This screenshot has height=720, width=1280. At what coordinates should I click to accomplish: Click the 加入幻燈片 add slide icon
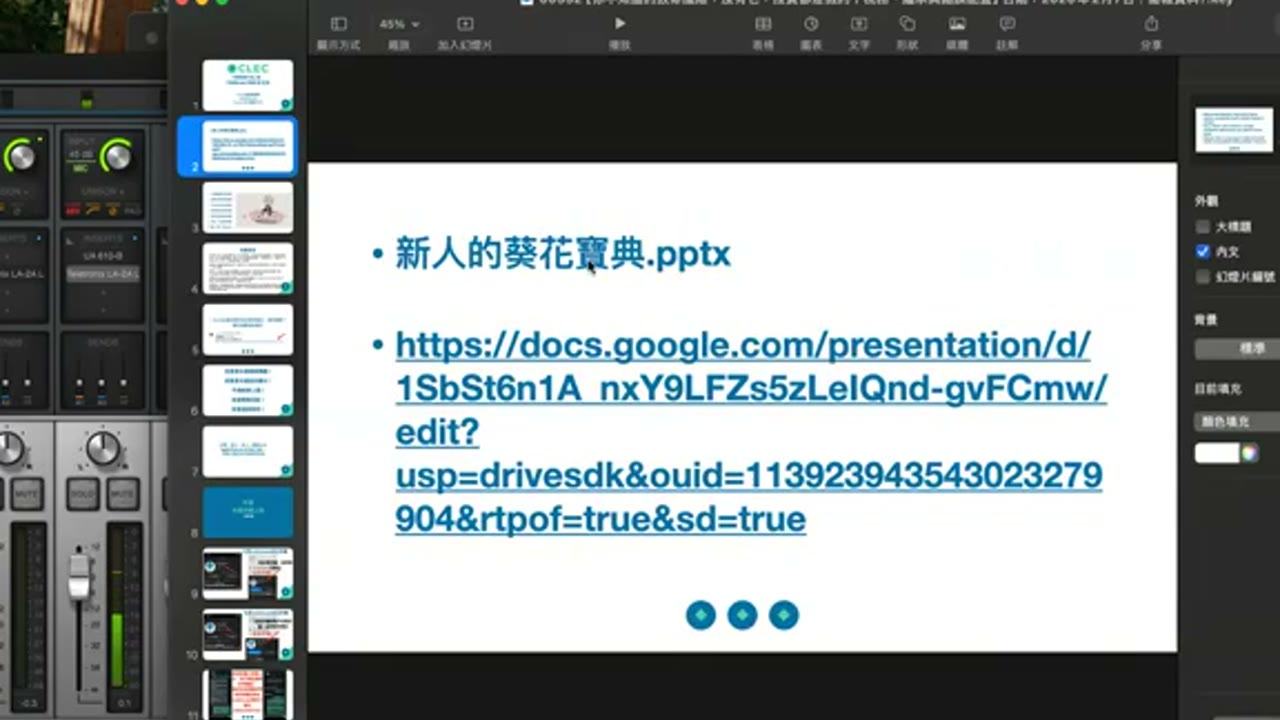tap(465, 24)
